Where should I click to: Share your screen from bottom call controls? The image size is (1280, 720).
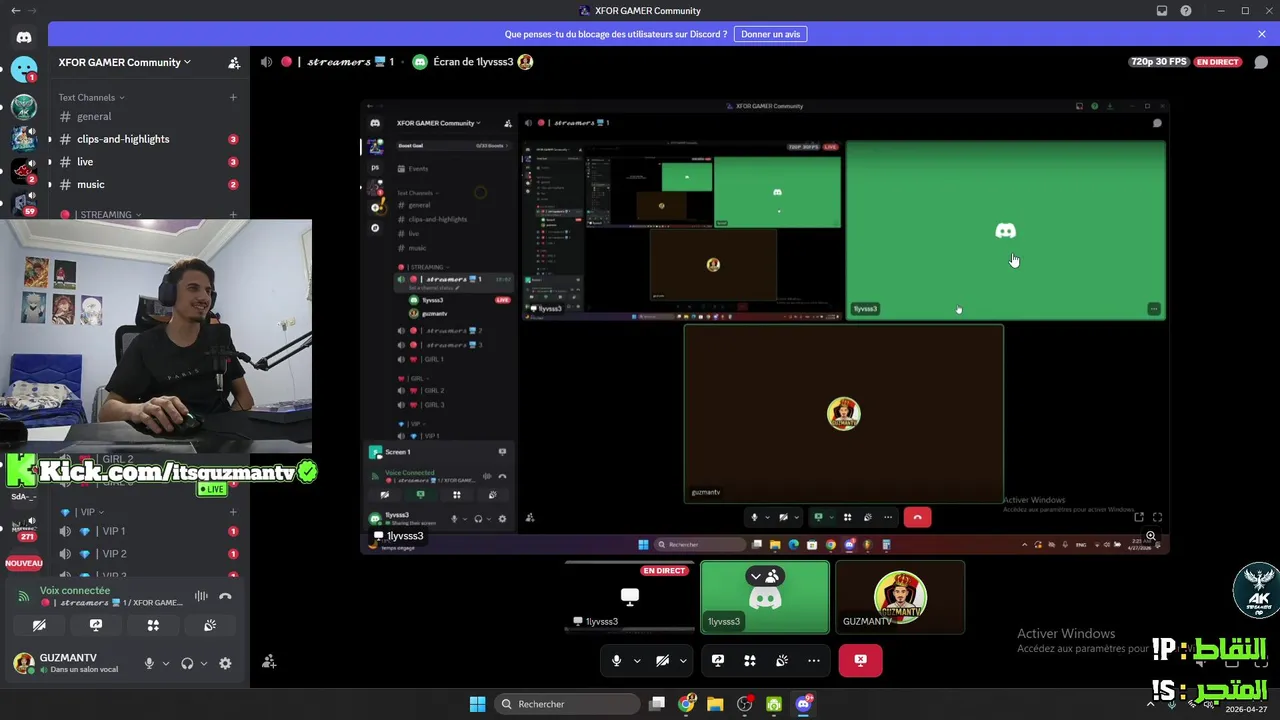coord(718,660)
